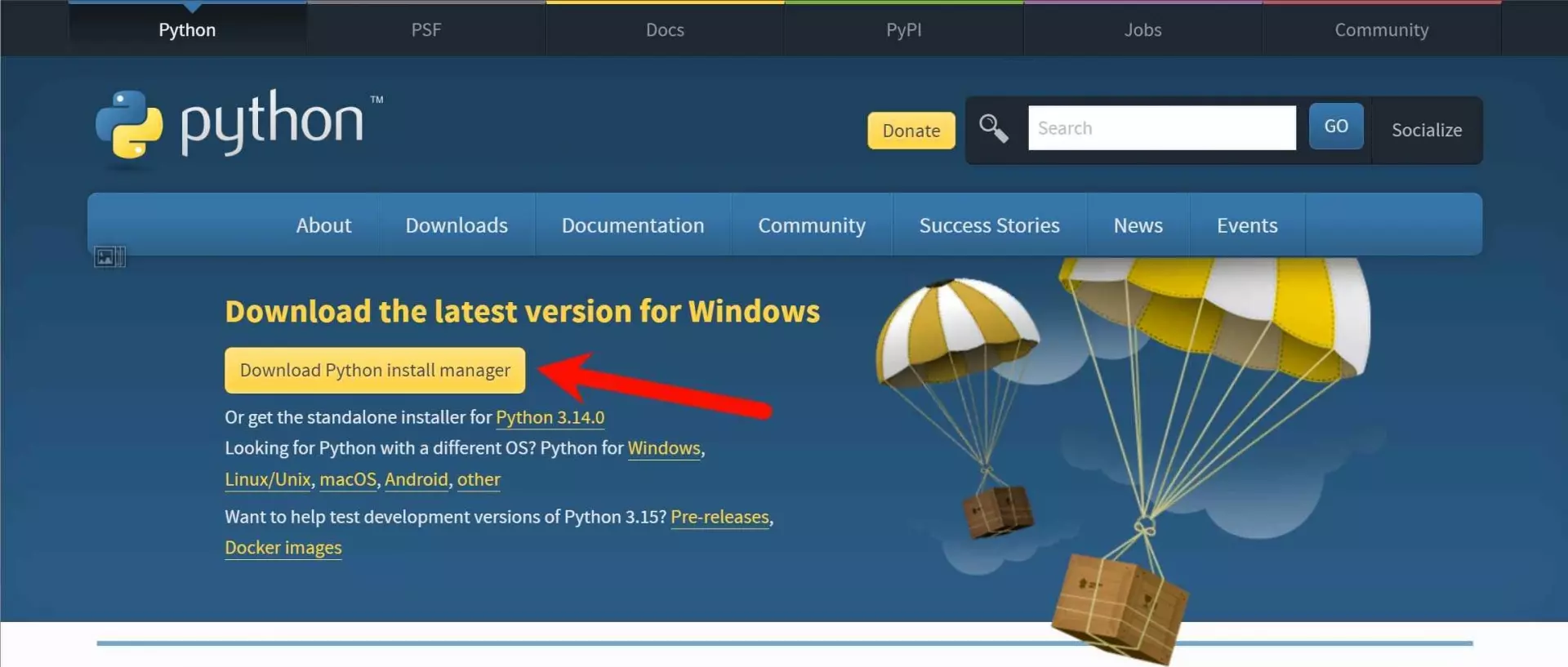The image size is (1568, 667).
Task: Open the Python 3.14.0 installer link
Action: (x=550, y=417)
